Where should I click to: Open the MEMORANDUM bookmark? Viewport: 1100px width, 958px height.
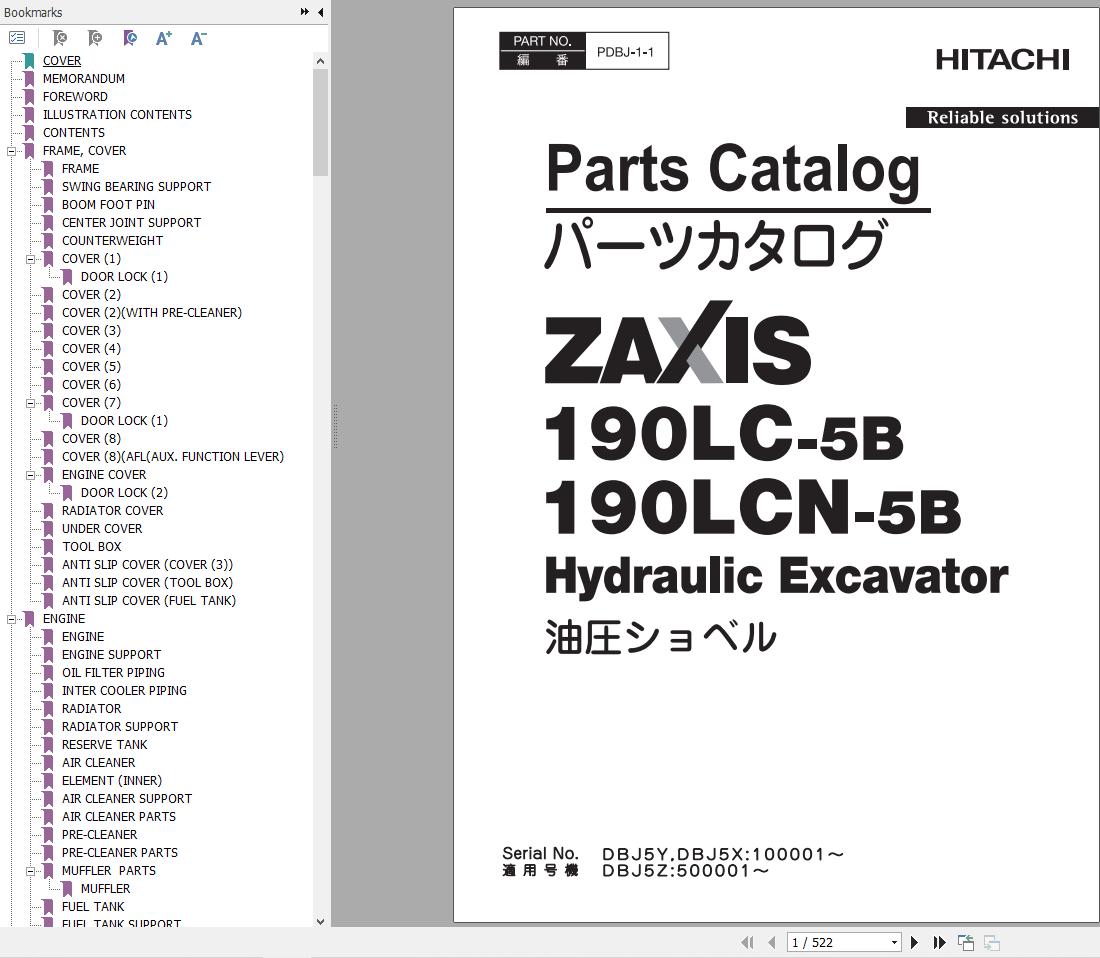point(83,79)
